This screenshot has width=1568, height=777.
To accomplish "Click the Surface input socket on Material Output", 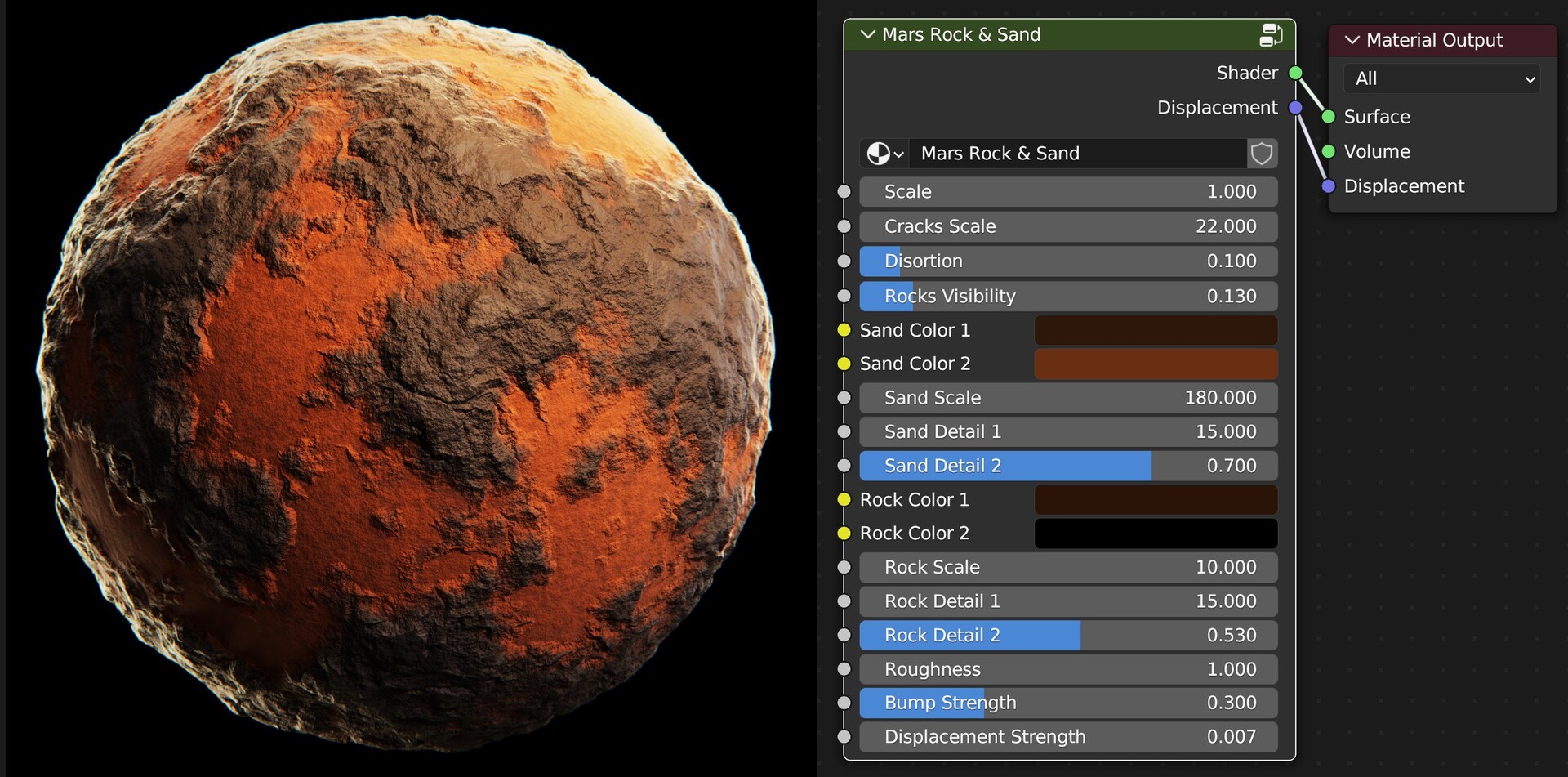I will (x=1329, y=117).
